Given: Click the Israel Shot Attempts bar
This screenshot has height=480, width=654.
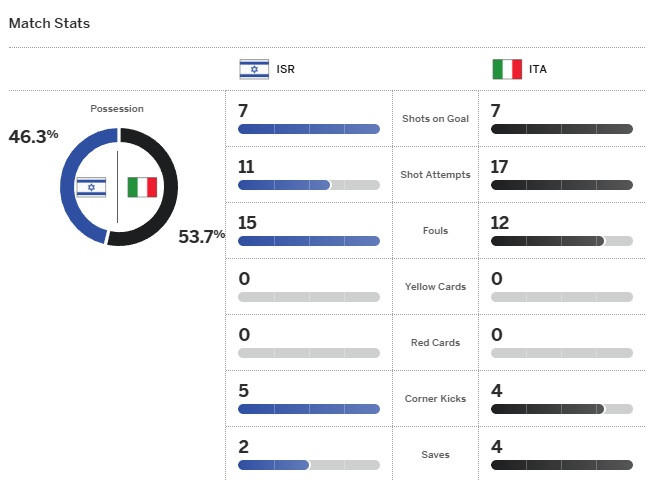Looking at the screenshot, I should point(309,185).
